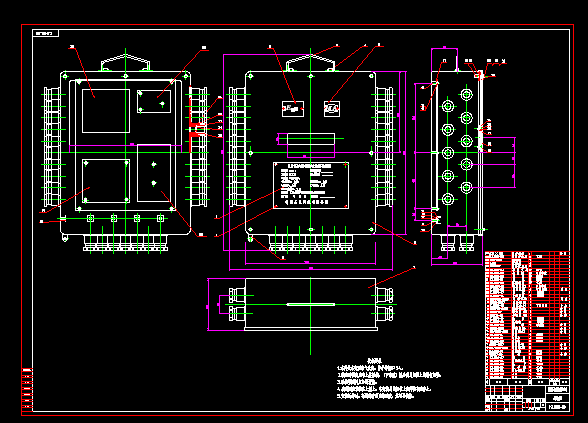Image resolution: width=588 pixels, height=423 pixels.
Task: Select the technical notes text block
Action: (388, 379)
